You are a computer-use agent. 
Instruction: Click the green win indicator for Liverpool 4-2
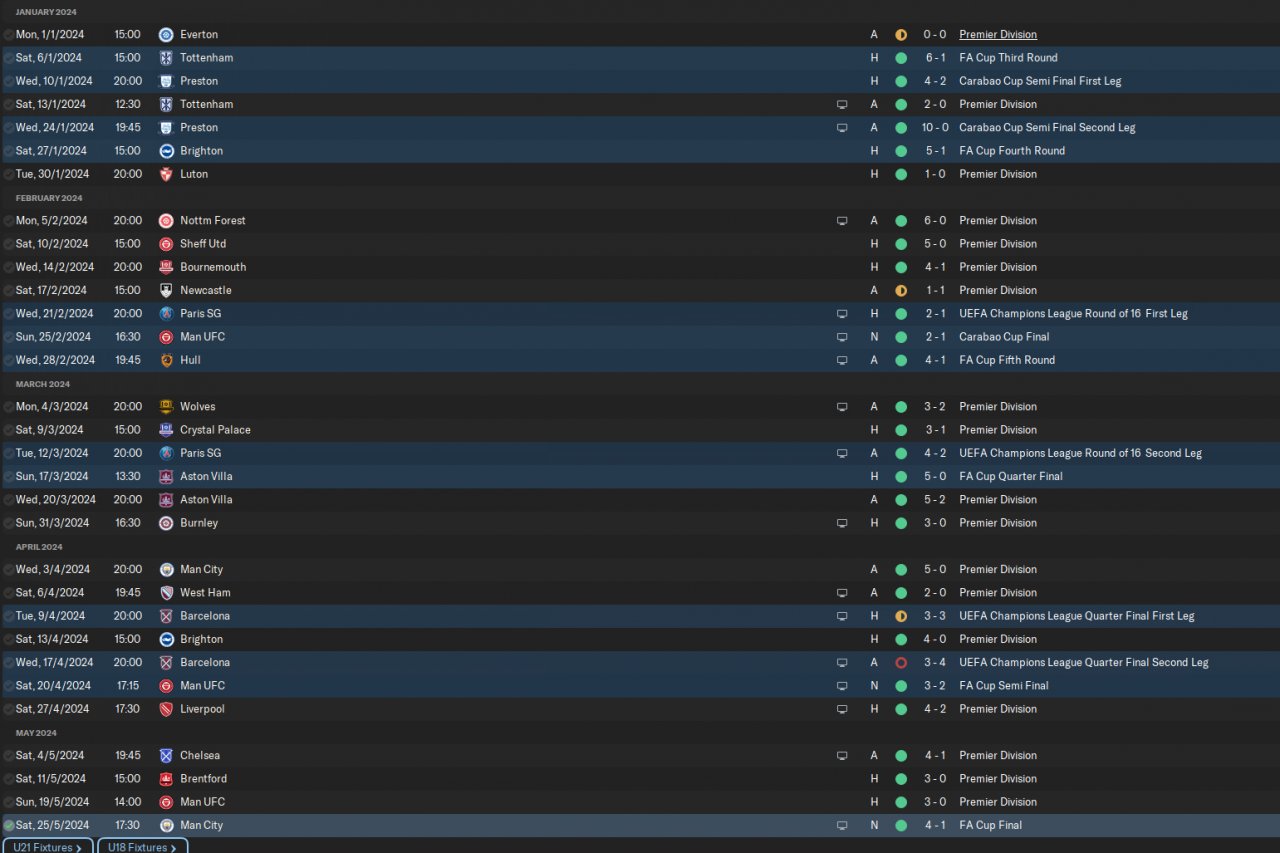(x=901, y=709)
